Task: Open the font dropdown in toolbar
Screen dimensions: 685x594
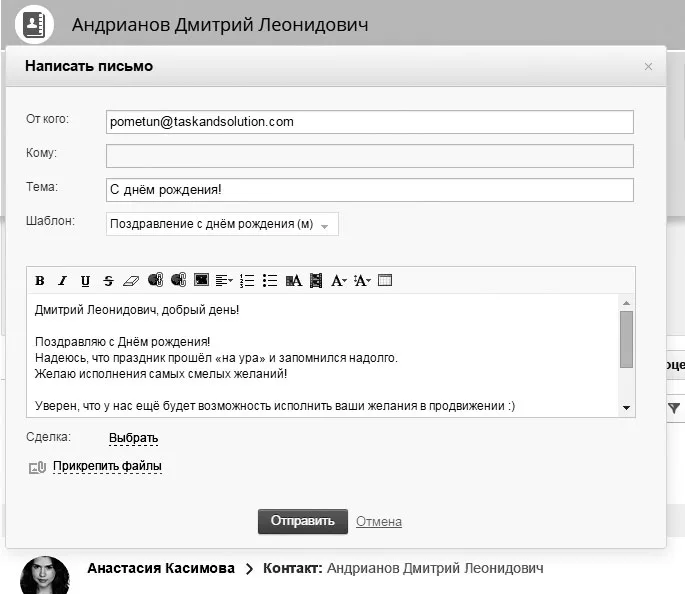Action: click(339, 280)
